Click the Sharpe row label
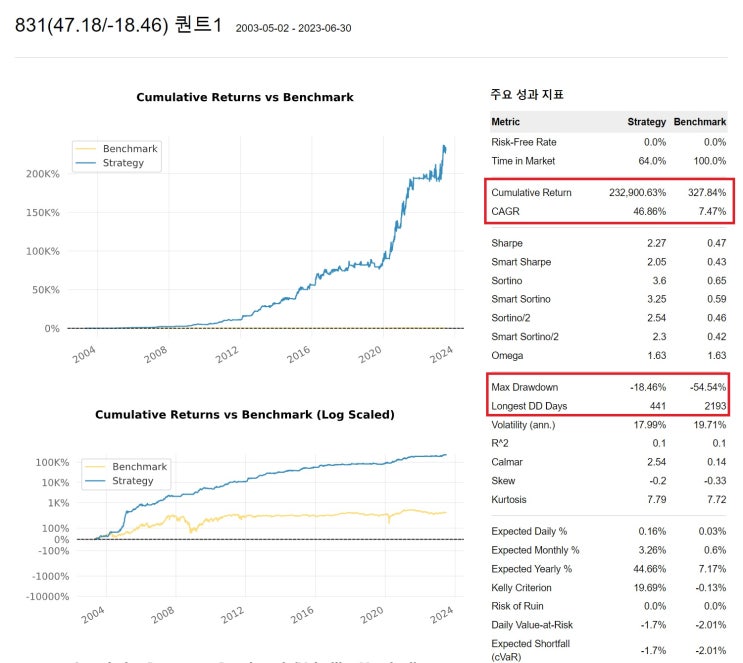743x663 pixels. [507, 243]
